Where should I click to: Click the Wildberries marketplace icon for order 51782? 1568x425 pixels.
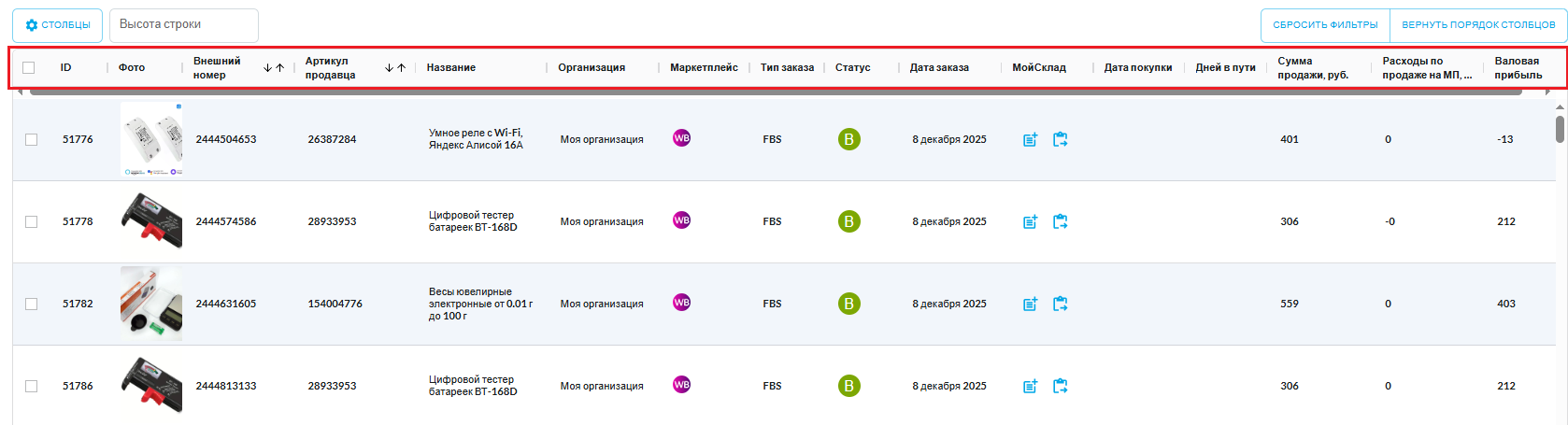(x=682, y=303)
